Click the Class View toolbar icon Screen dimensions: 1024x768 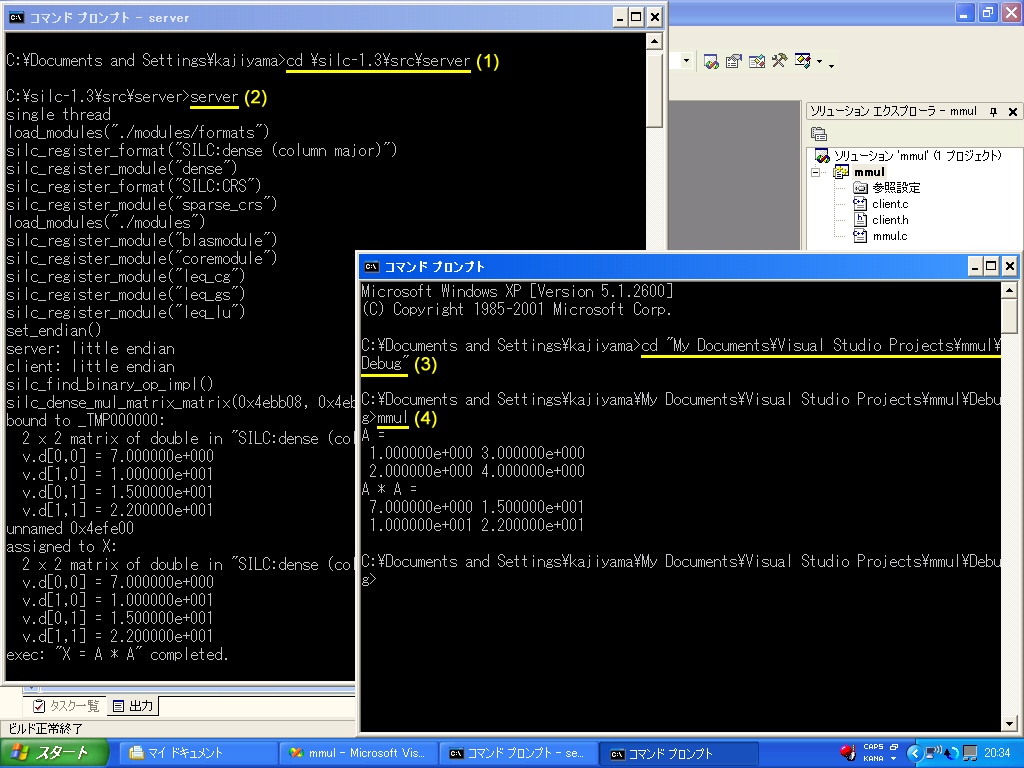(803, 61)
